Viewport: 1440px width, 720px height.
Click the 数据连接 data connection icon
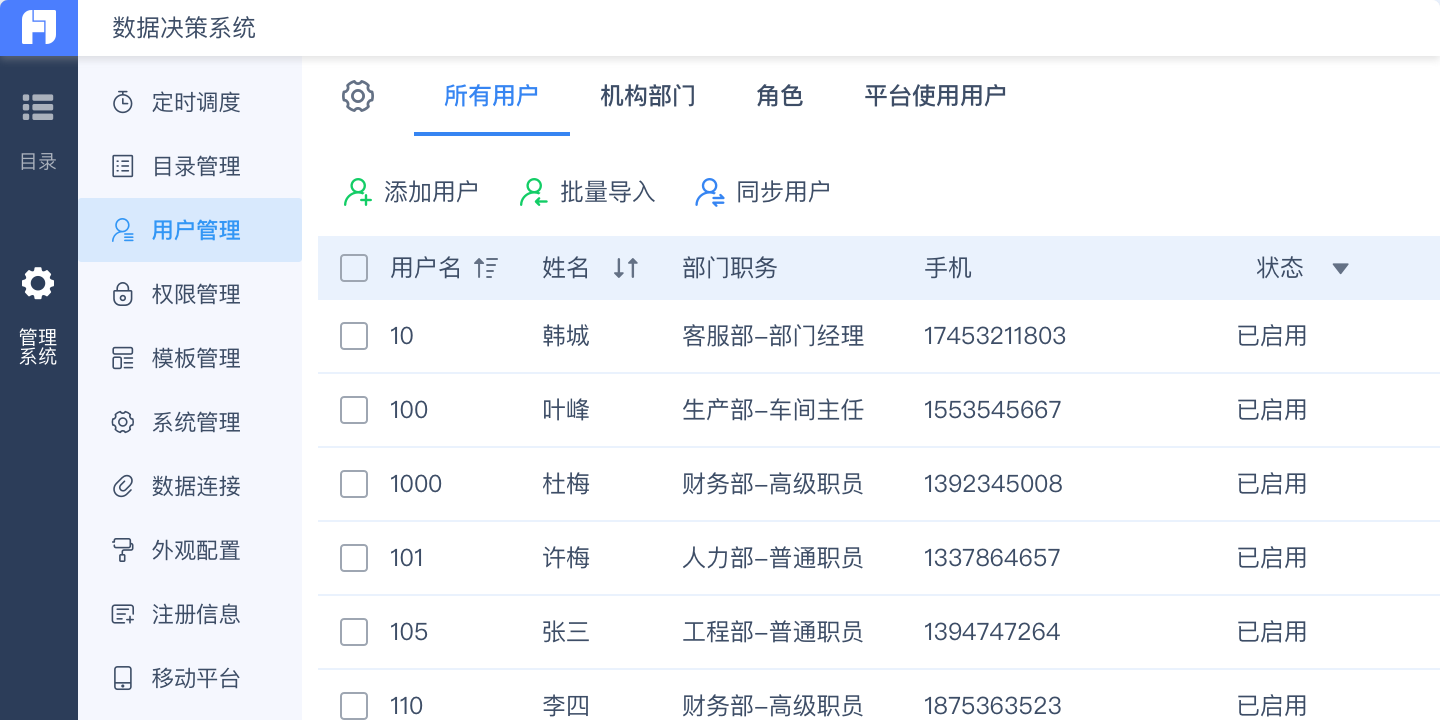[122, 486]
